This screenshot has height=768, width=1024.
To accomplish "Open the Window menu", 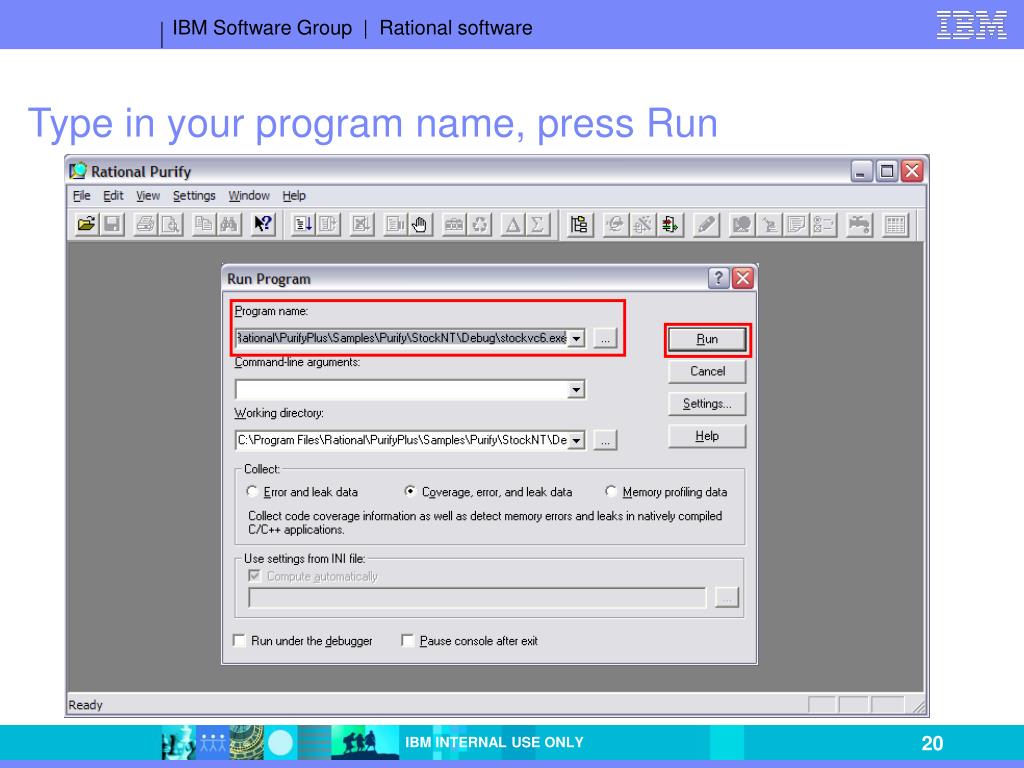I will pyautogui.click(x=249, y=195).
